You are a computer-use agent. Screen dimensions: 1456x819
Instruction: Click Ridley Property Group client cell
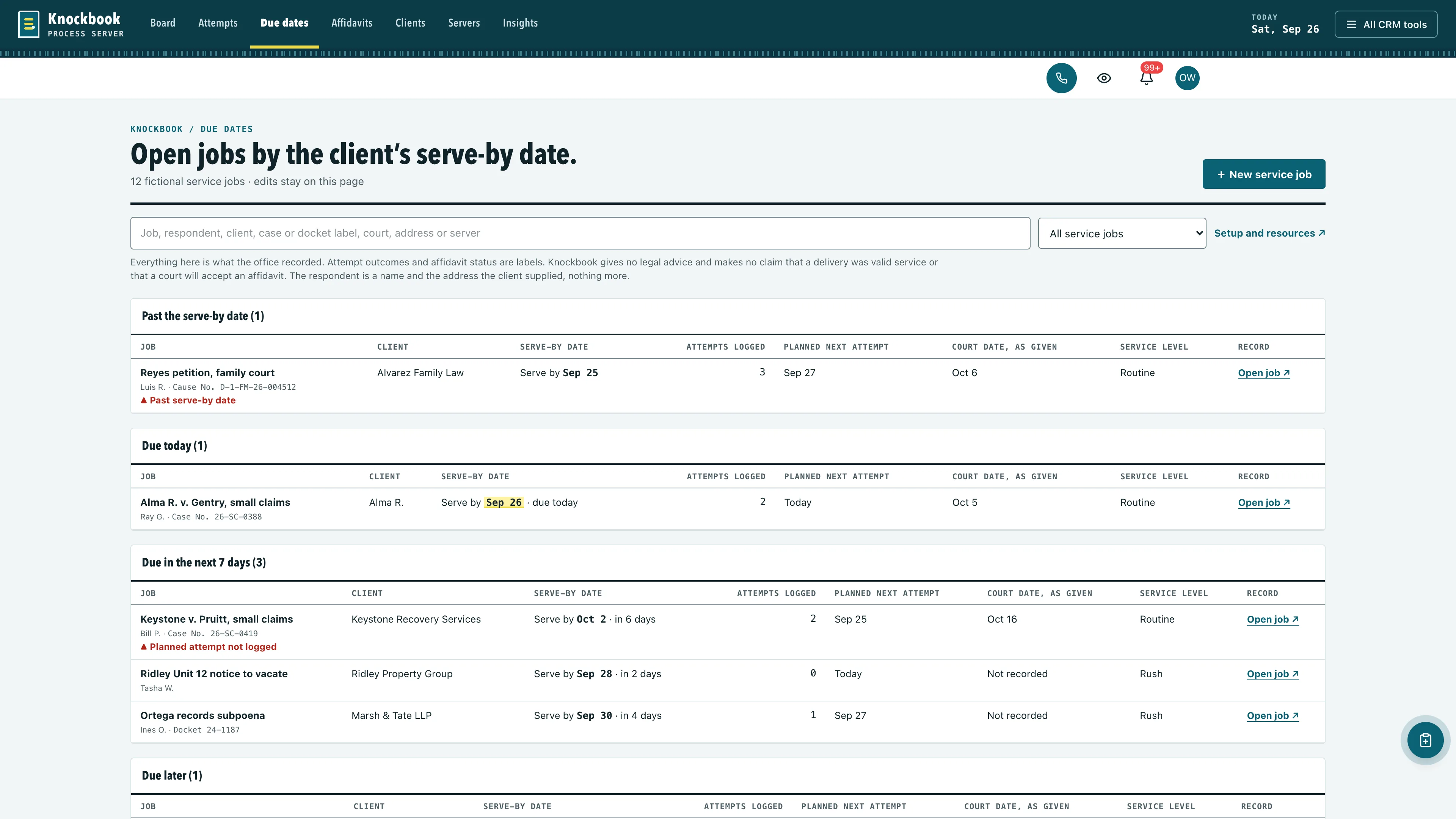(x=402, y=674)
